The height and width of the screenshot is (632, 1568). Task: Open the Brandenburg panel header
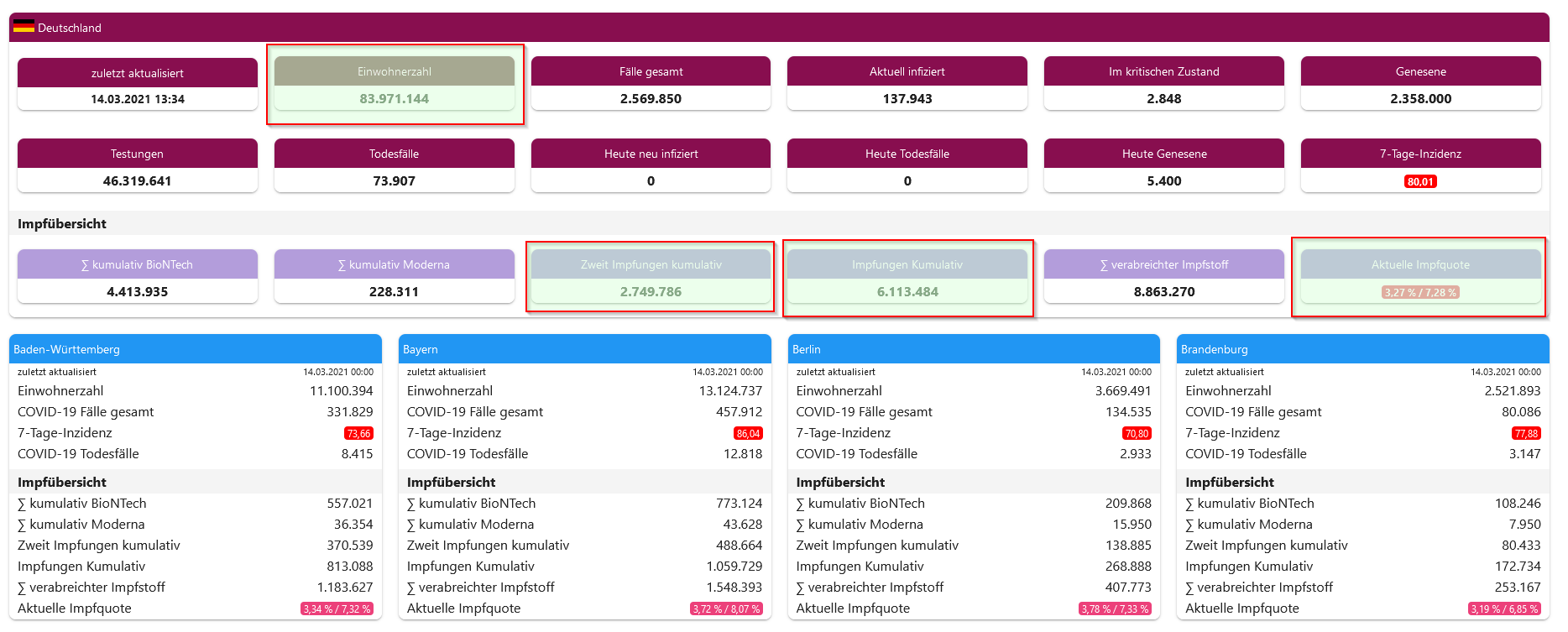pos(1363,349)
